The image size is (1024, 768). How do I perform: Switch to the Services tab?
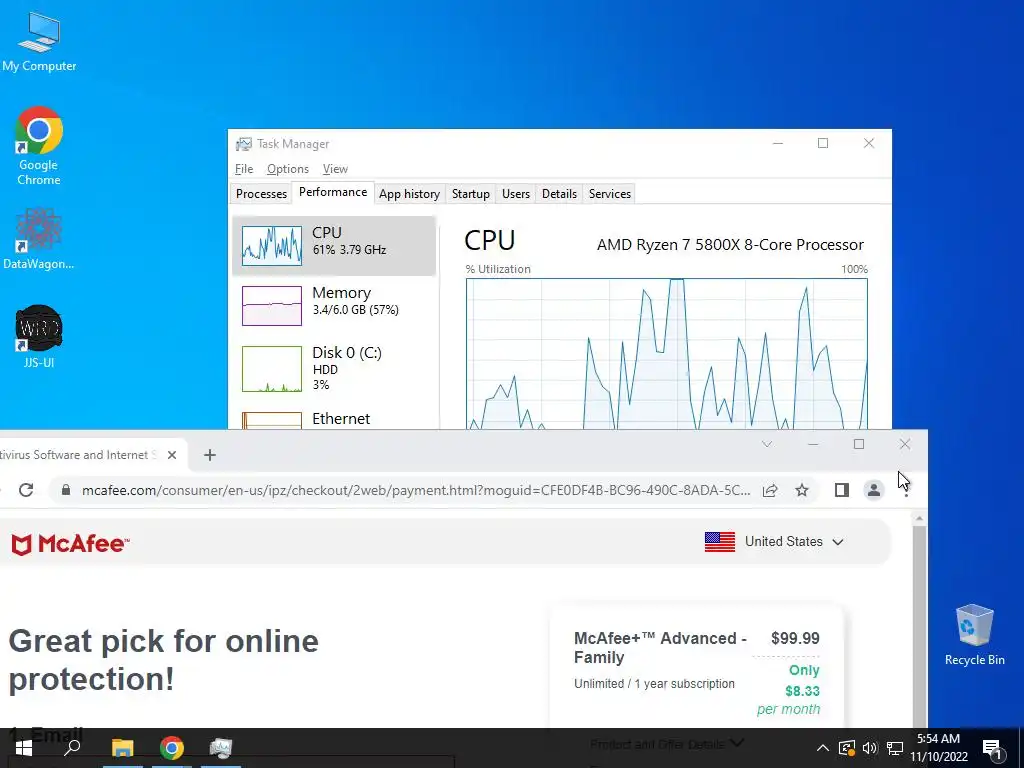click(x=610, y=194)
